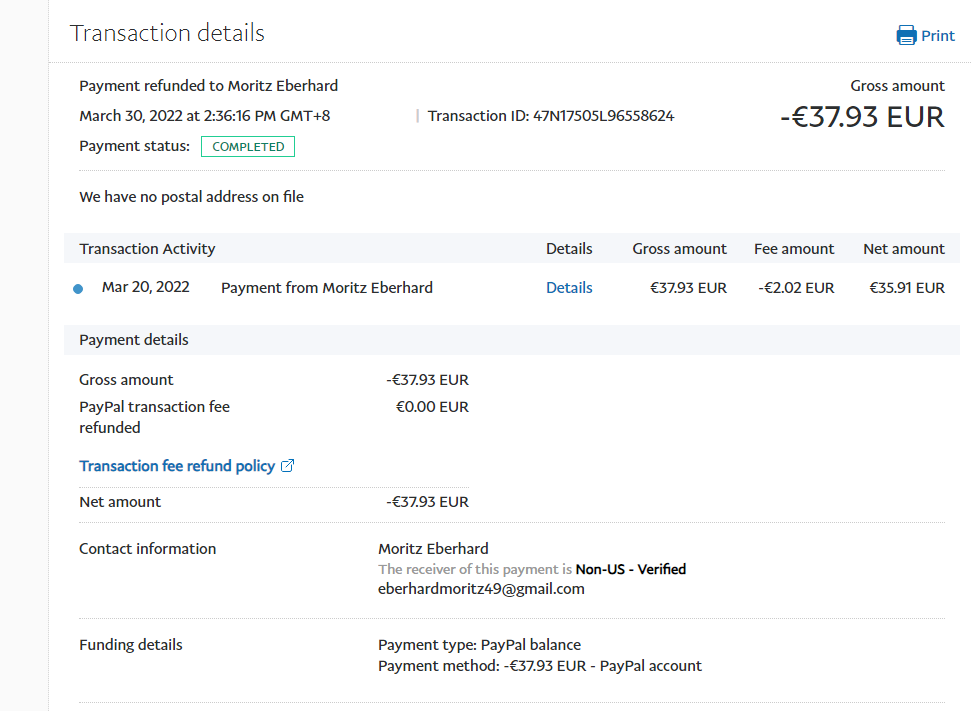971x711 pixels.
Task: Click the printer icon
Action: [x=906, y=36]
